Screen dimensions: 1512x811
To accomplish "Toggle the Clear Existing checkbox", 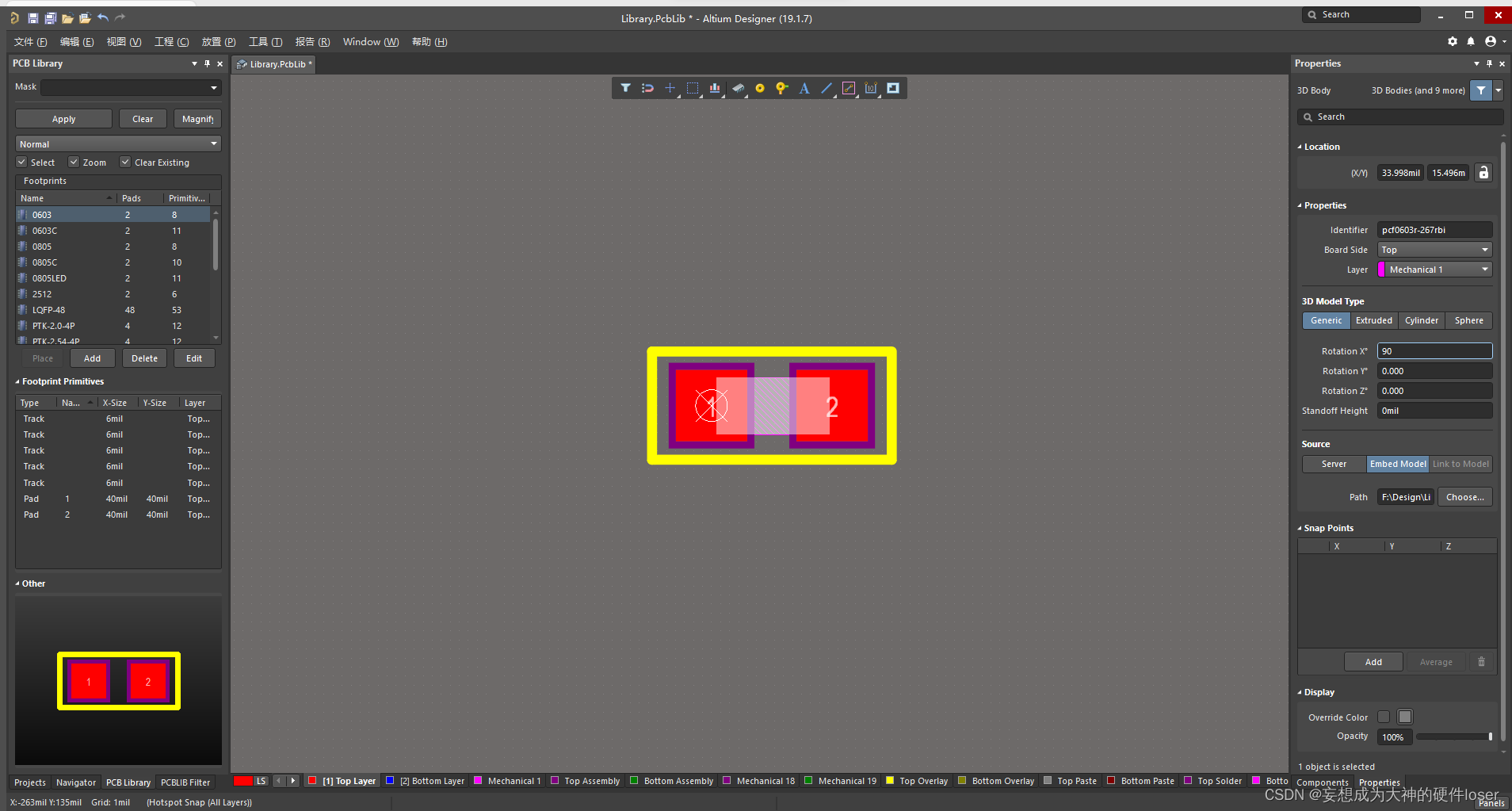I will (125, 162).
